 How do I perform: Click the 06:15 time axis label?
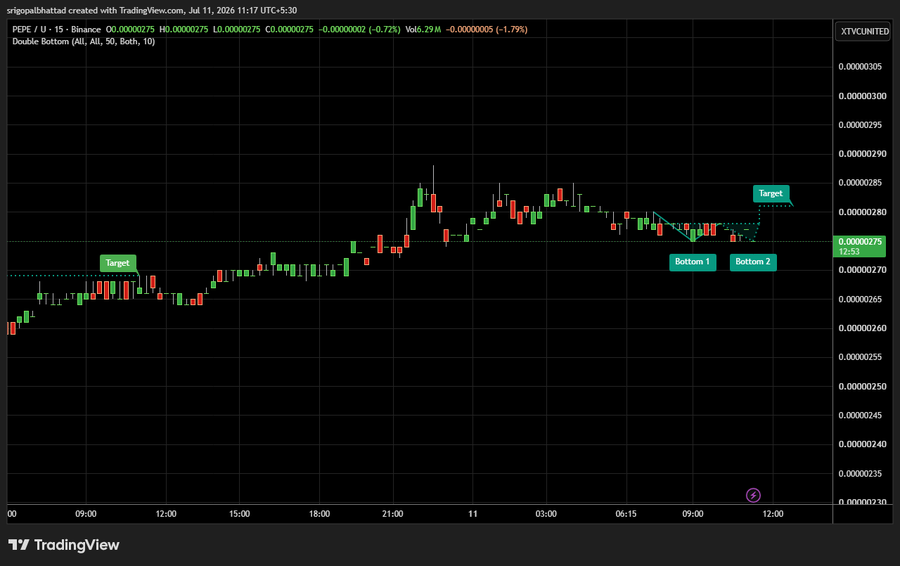pos(626,514)
